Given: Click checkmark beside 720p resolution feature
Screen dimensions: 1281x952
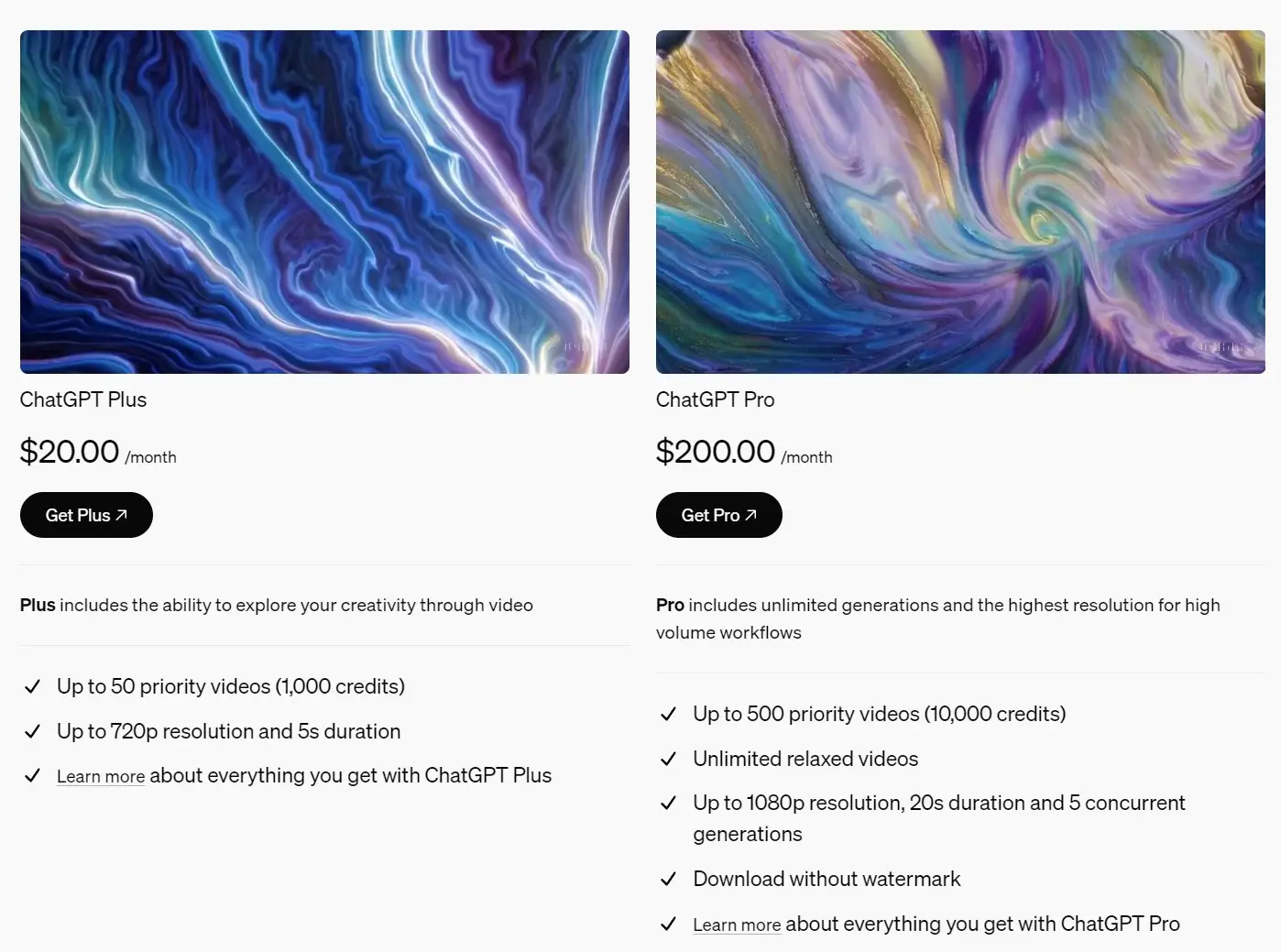Looking at the screenshot, I should [x=32, y=731].
